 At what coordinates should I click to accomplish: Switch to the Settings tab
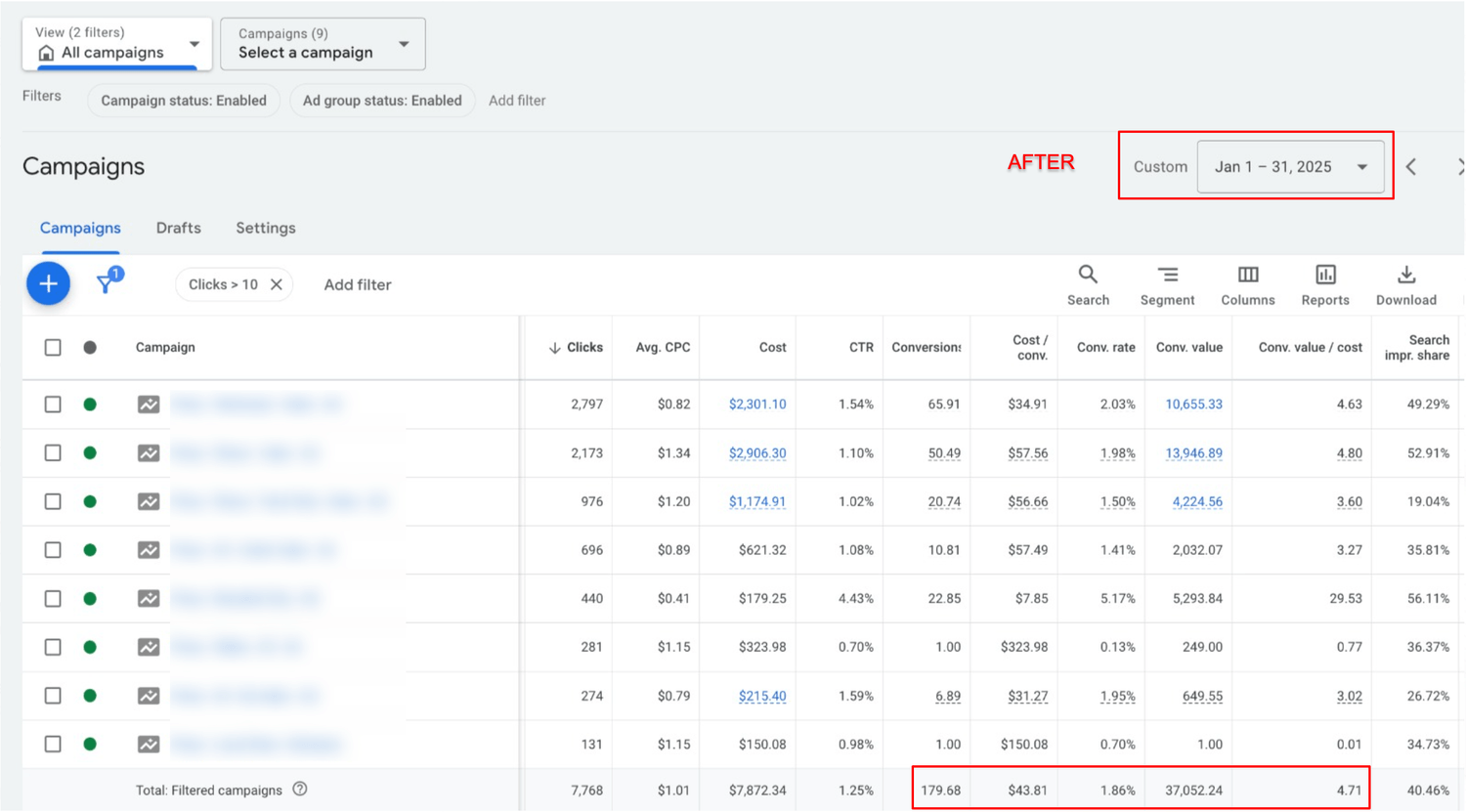265,228
